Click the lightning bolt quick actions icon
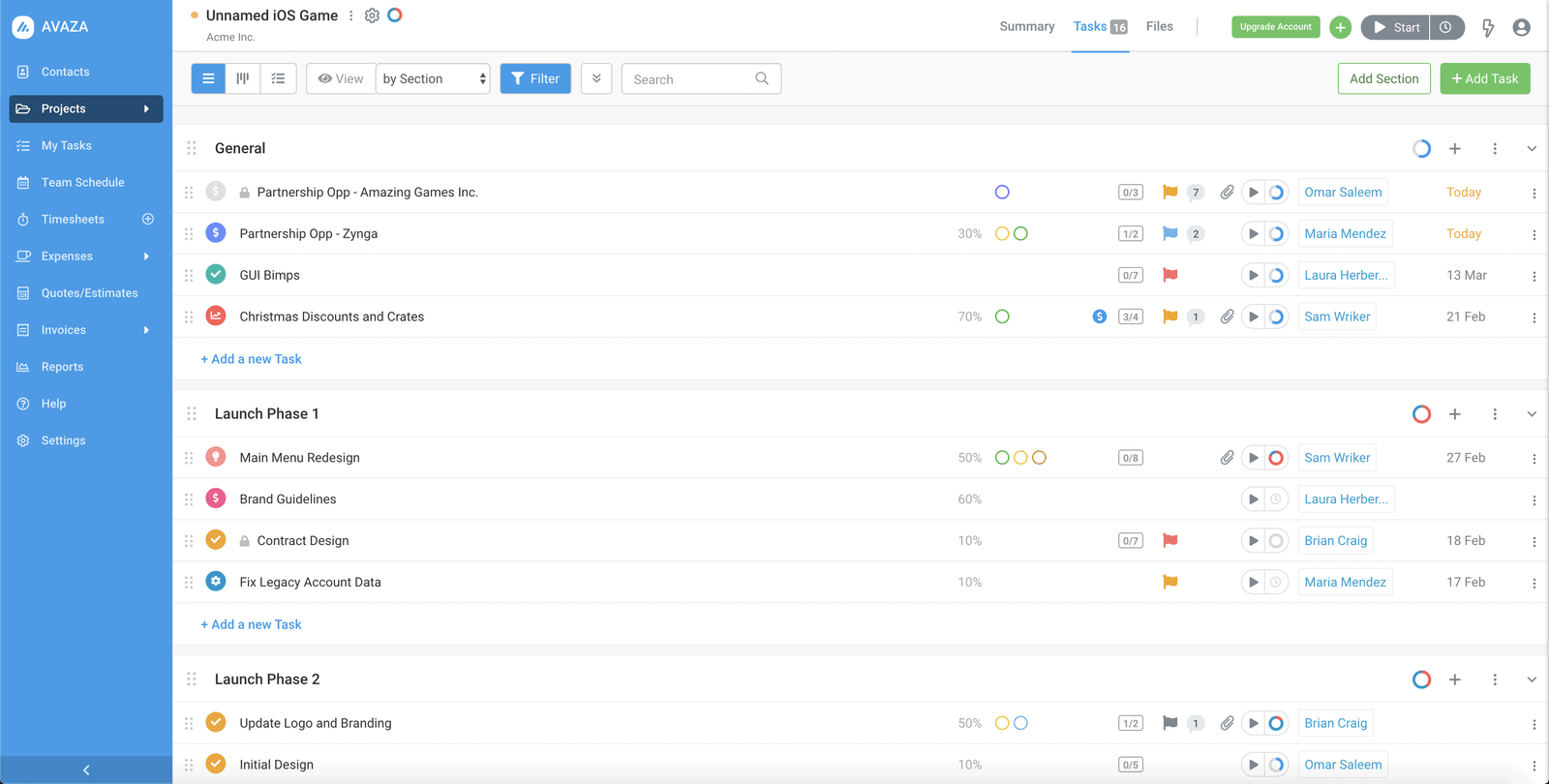 tap(1488, 27)
